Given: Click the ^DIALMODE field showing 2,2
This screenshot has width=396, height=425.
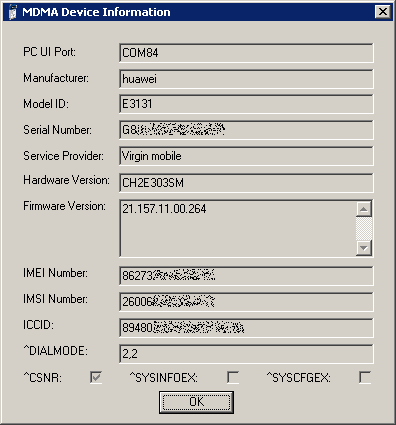Looking at the screenshot, I should pyautogui.click(x=246, y=354).
